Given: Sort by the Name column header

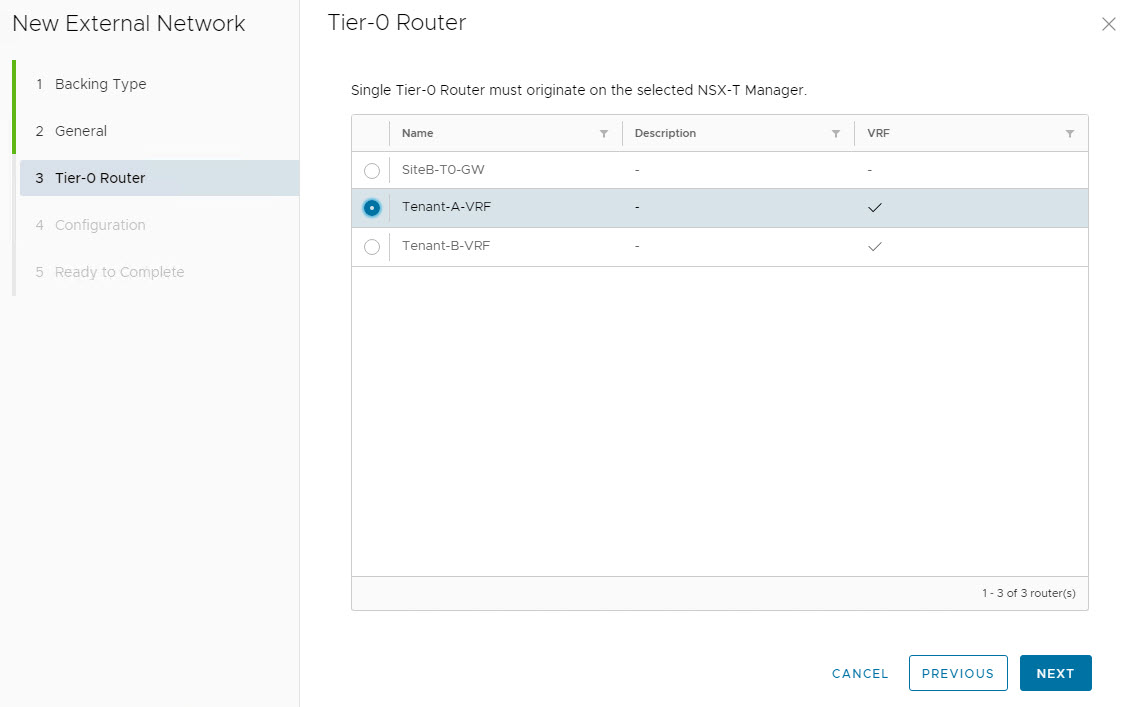Looking at the screenshot, I should click(418, 134).
